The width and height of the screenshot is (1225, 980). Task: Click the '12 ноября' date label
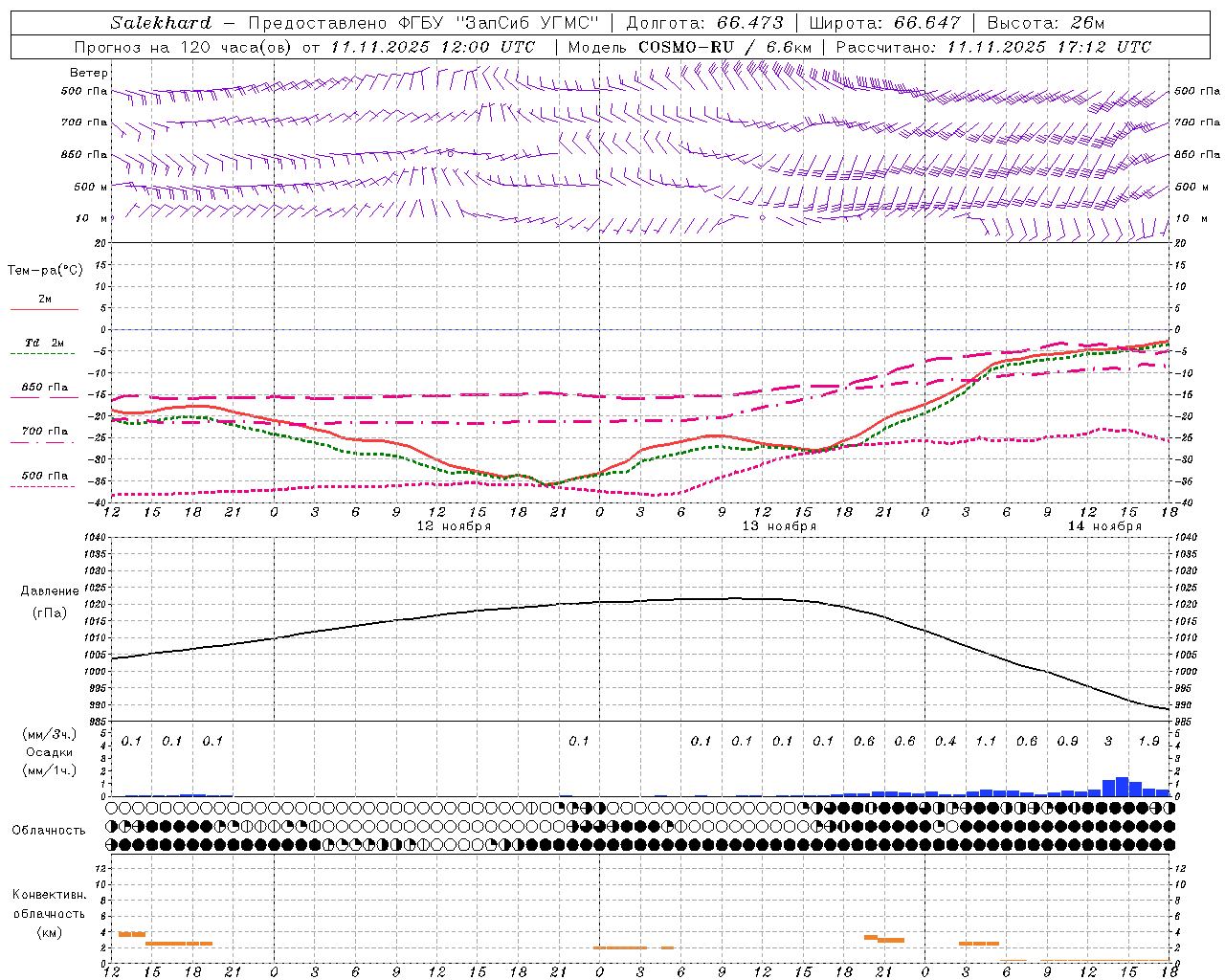(x=454, y=526)
